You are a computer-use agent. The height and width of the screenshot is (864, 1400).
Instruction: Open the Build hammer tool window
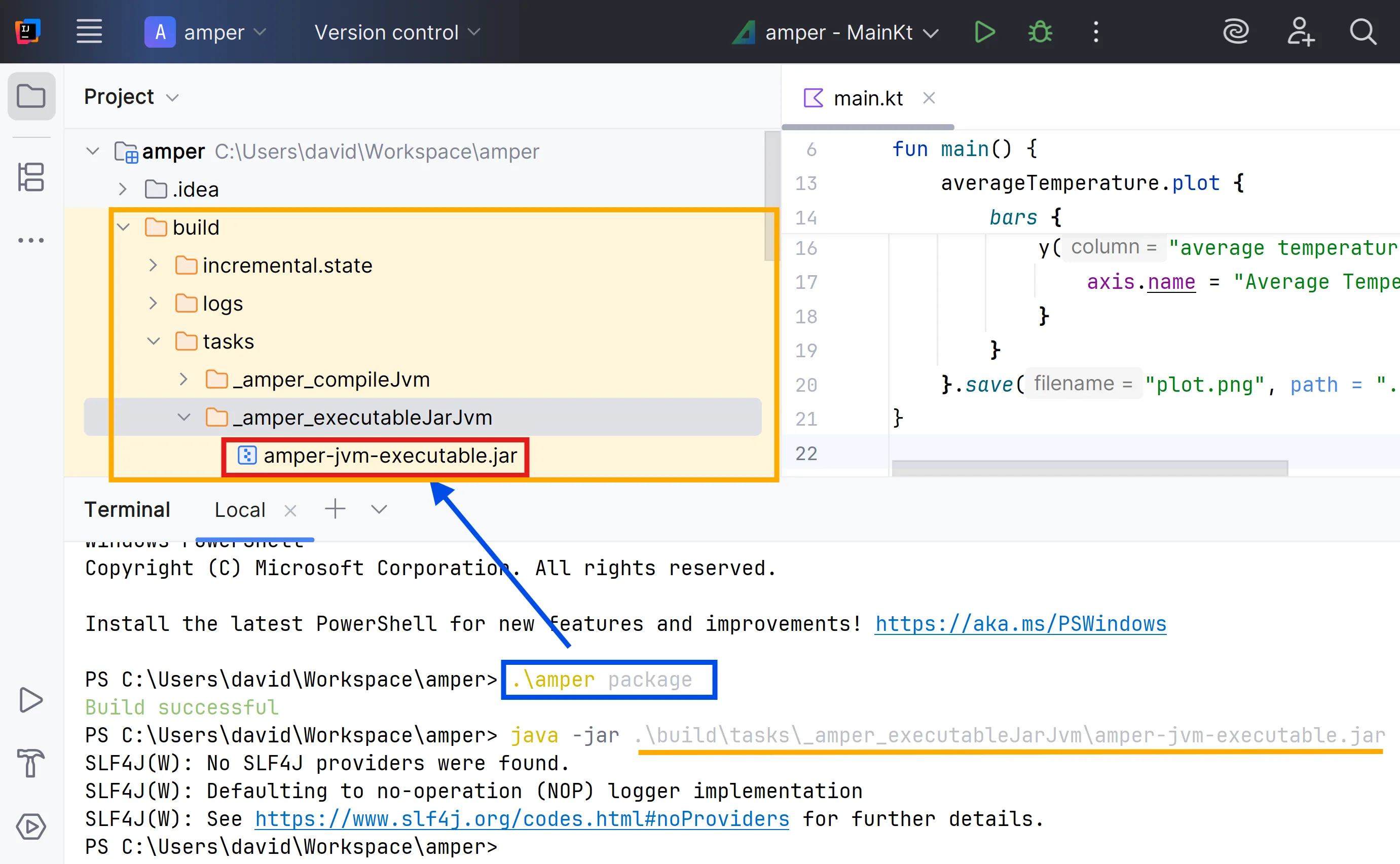[x=31, y=763]
